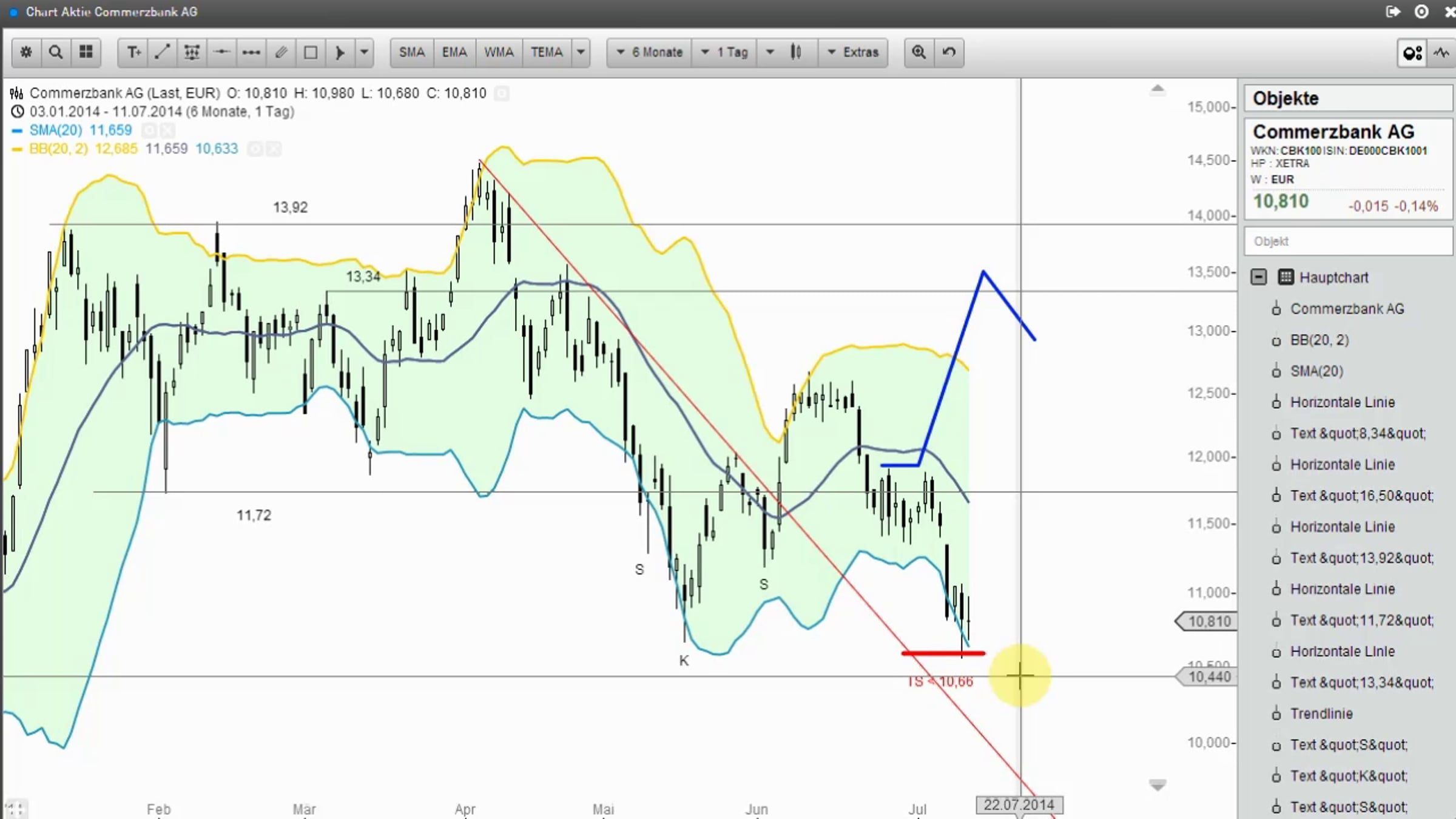This screenshot has height=819, width=1456.
Task: Click the 13,34 label on chart
Action: click(363, 277)
